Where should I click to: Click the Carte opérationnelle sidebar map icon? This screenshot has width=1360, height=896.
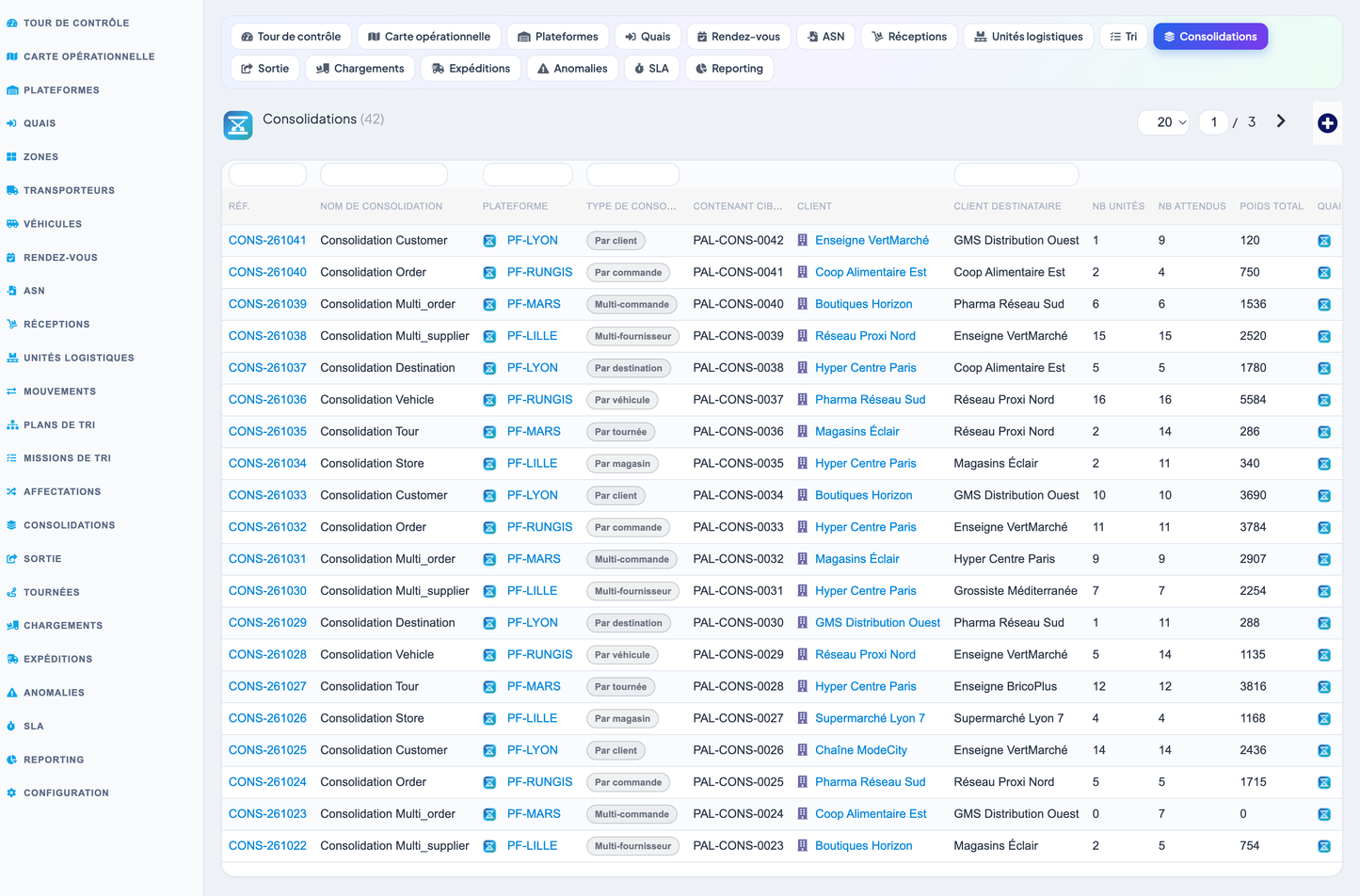tap(12, 56)
